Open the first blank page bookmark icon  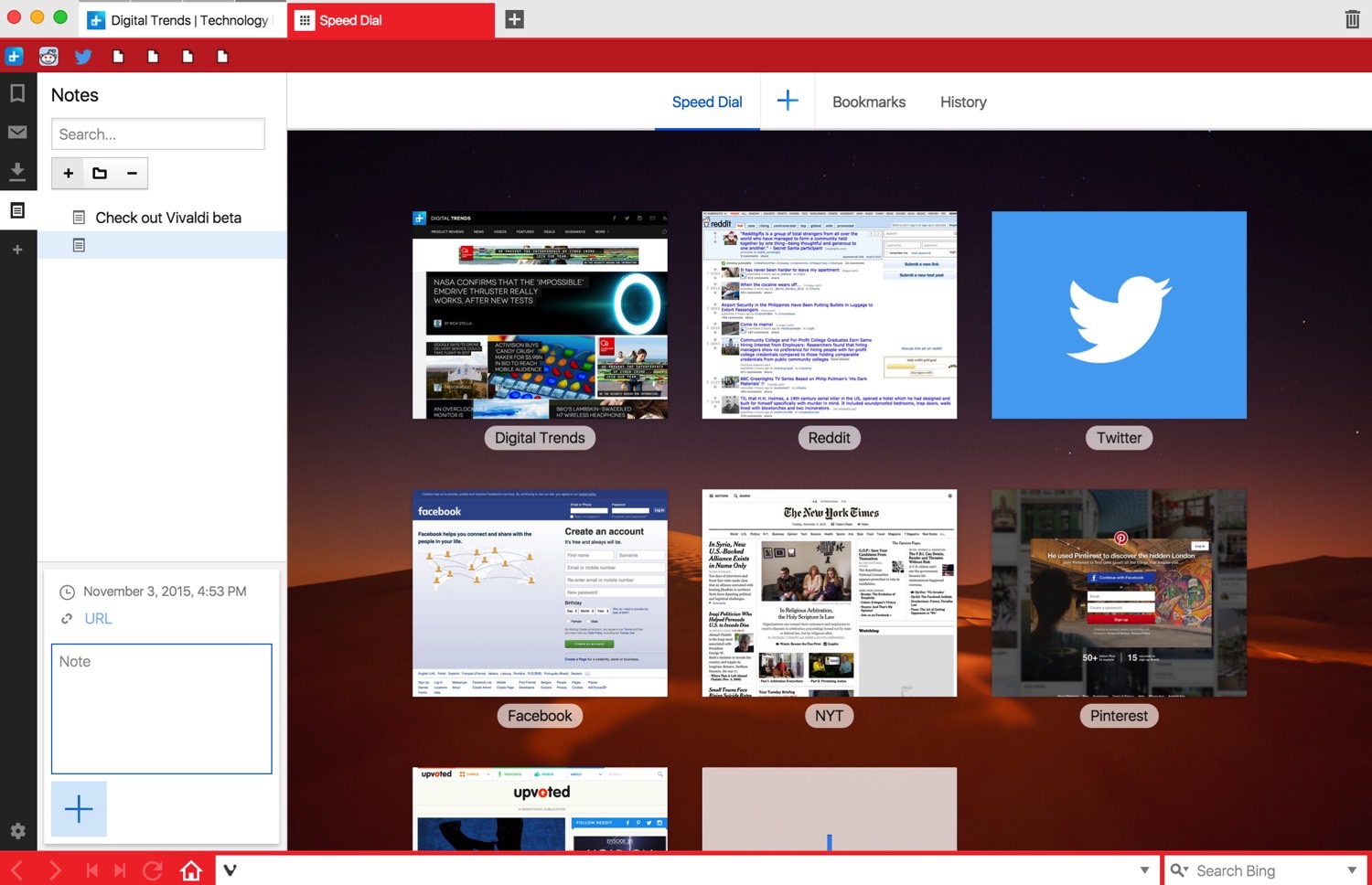coord(118,57)
